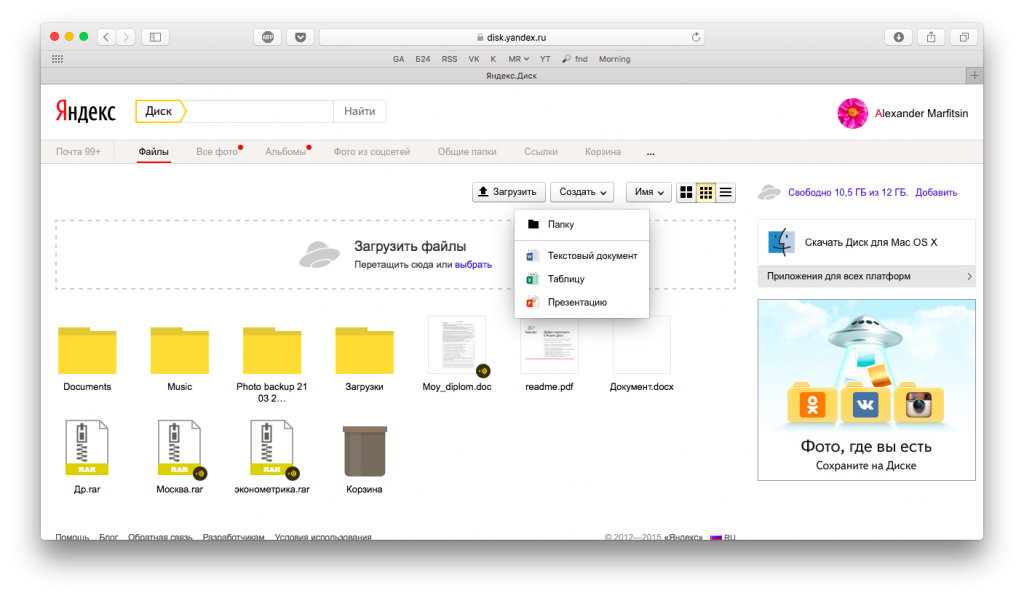
Task: Create a Текстовый документ
Action: click(582, 256)
